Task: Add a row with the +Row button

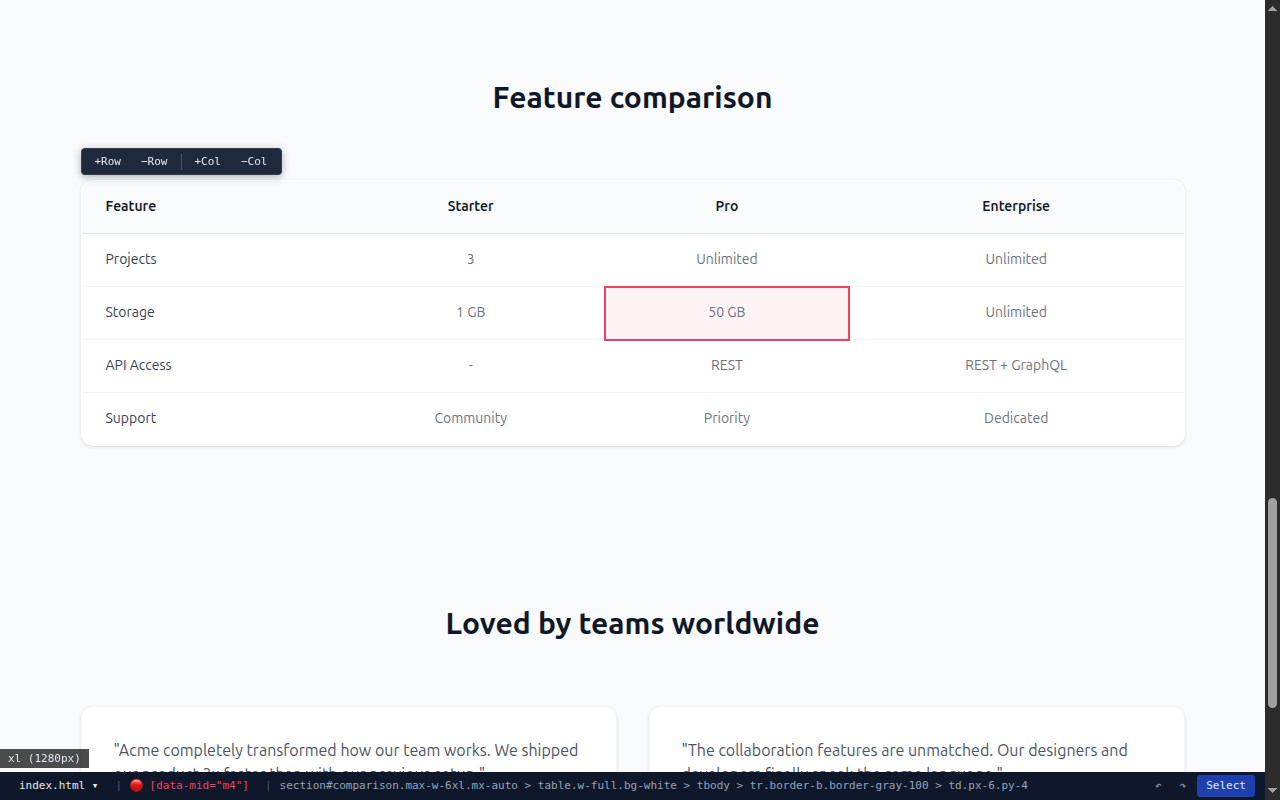Action: coord(108,161)
